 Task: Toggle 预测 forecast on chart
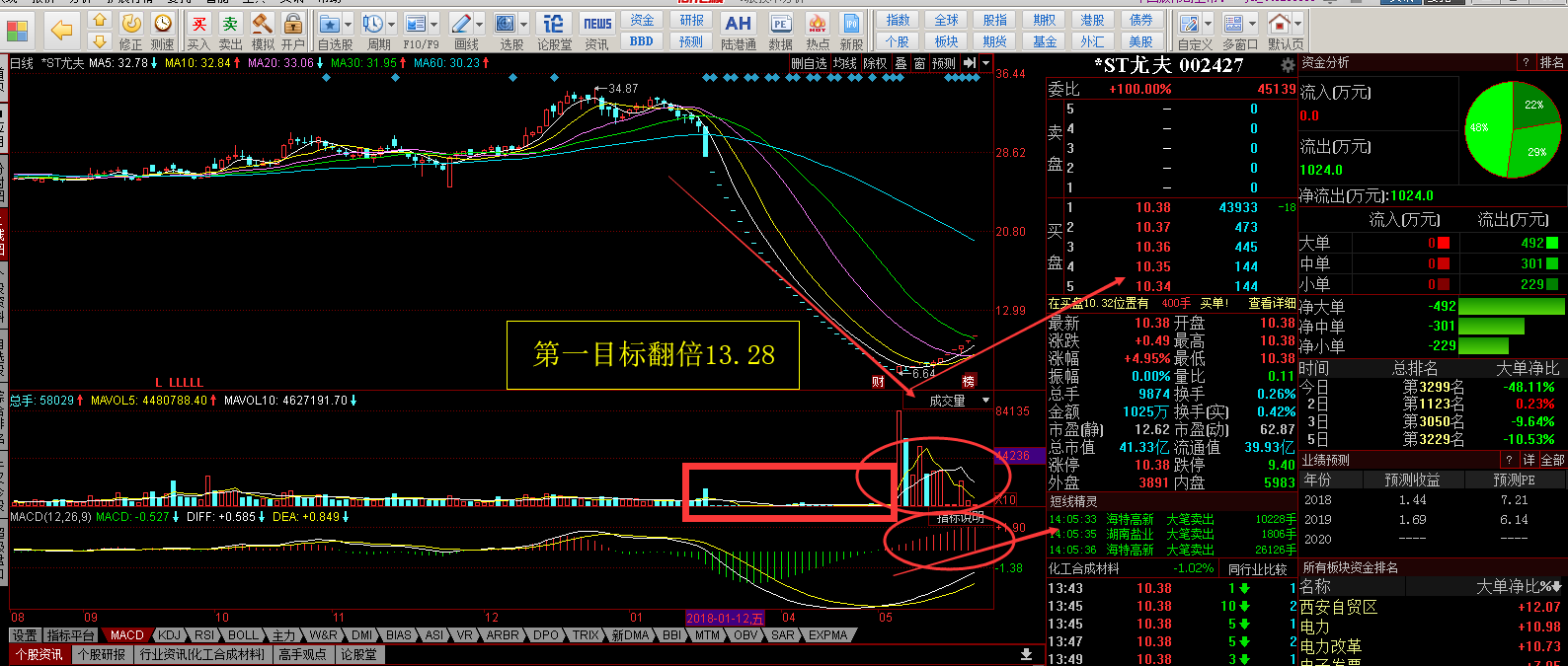coord(944,63)
